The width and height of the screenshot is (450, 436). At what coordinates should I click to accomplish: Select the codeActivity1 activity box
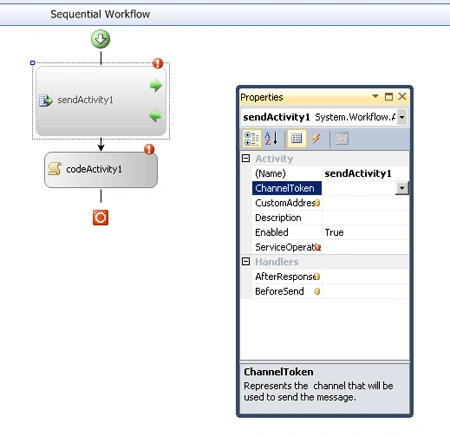tap(101, 170)
